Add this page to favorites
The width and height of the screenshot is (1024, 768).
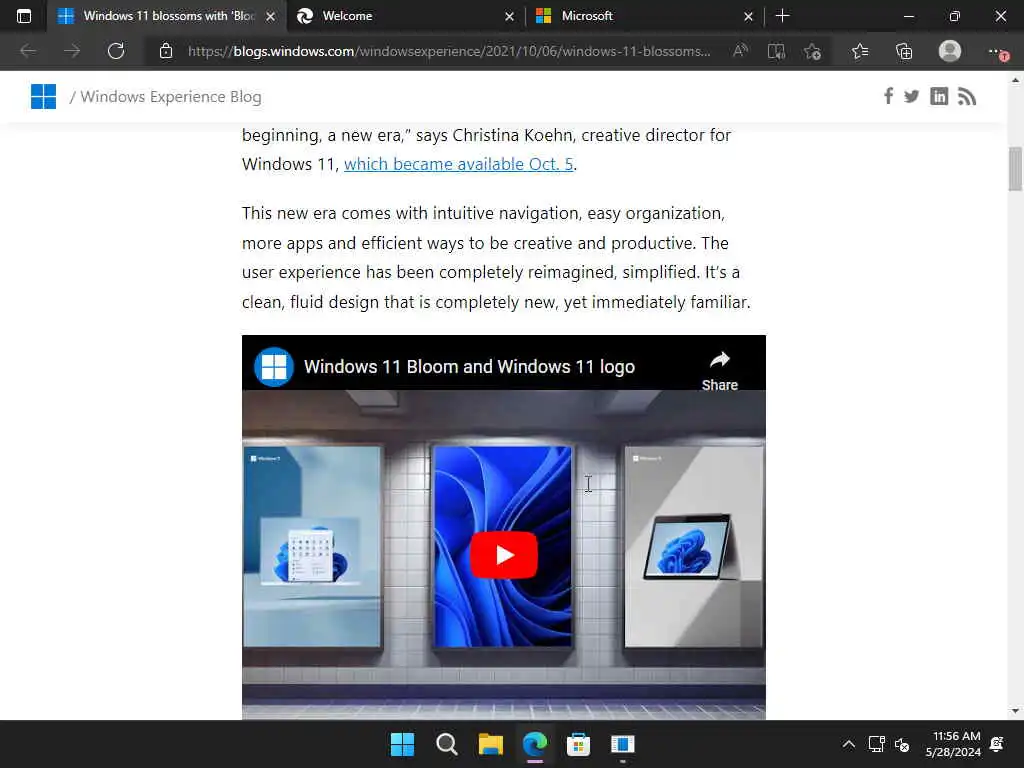(x=812, y=51)
